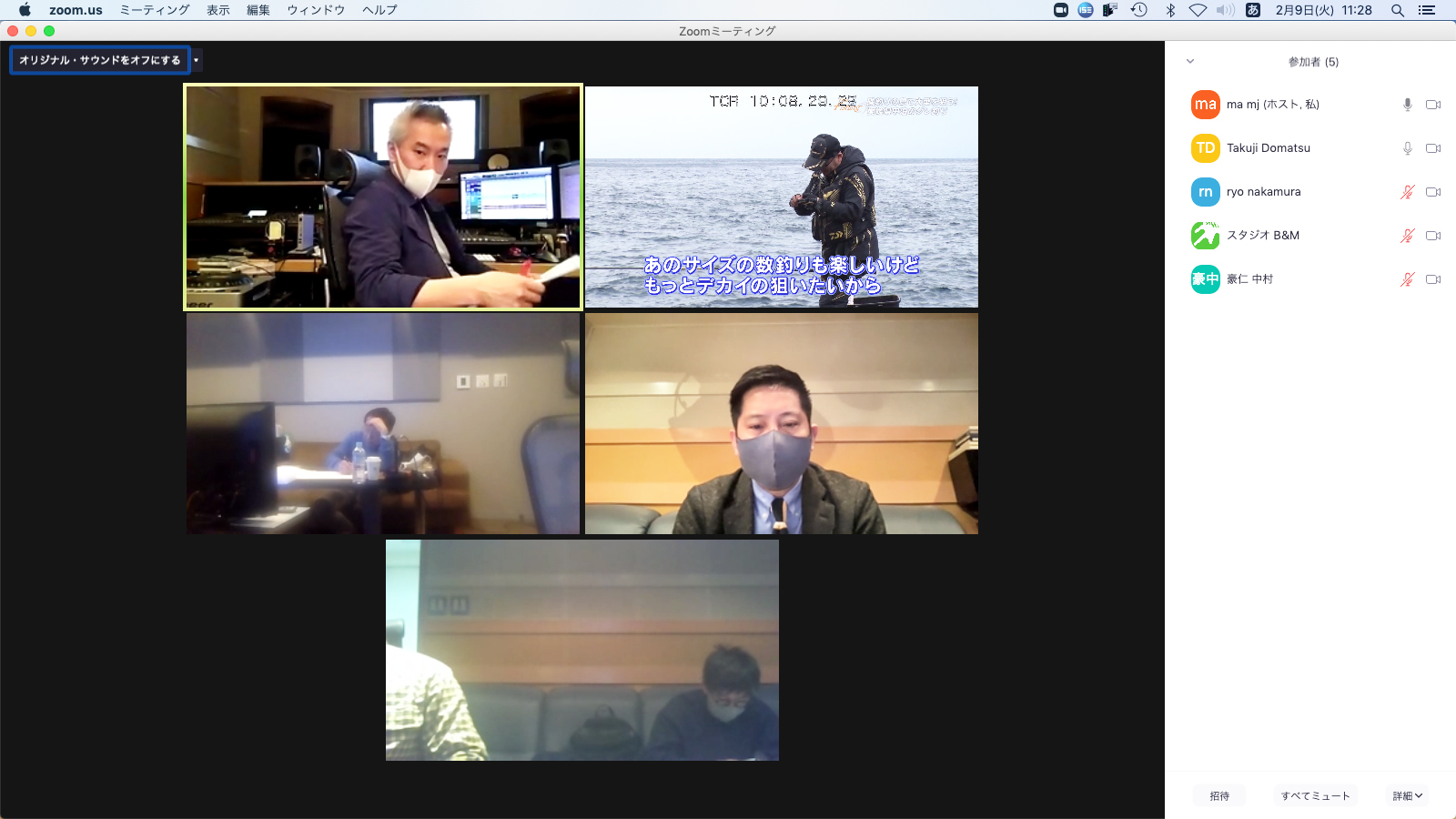Open the Time Machine menu bar icon

point(1138,10)
